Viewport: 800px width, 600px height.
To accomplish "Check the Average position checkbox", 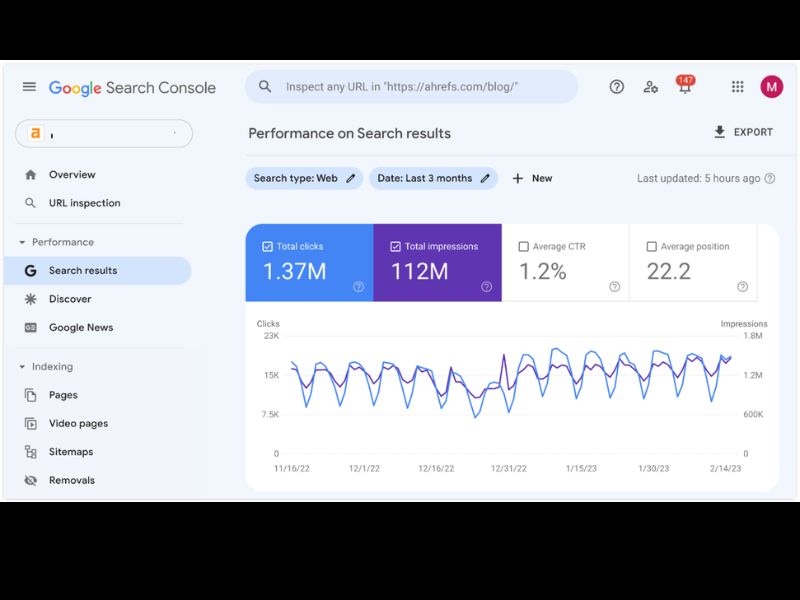I will tap(652, 246).
